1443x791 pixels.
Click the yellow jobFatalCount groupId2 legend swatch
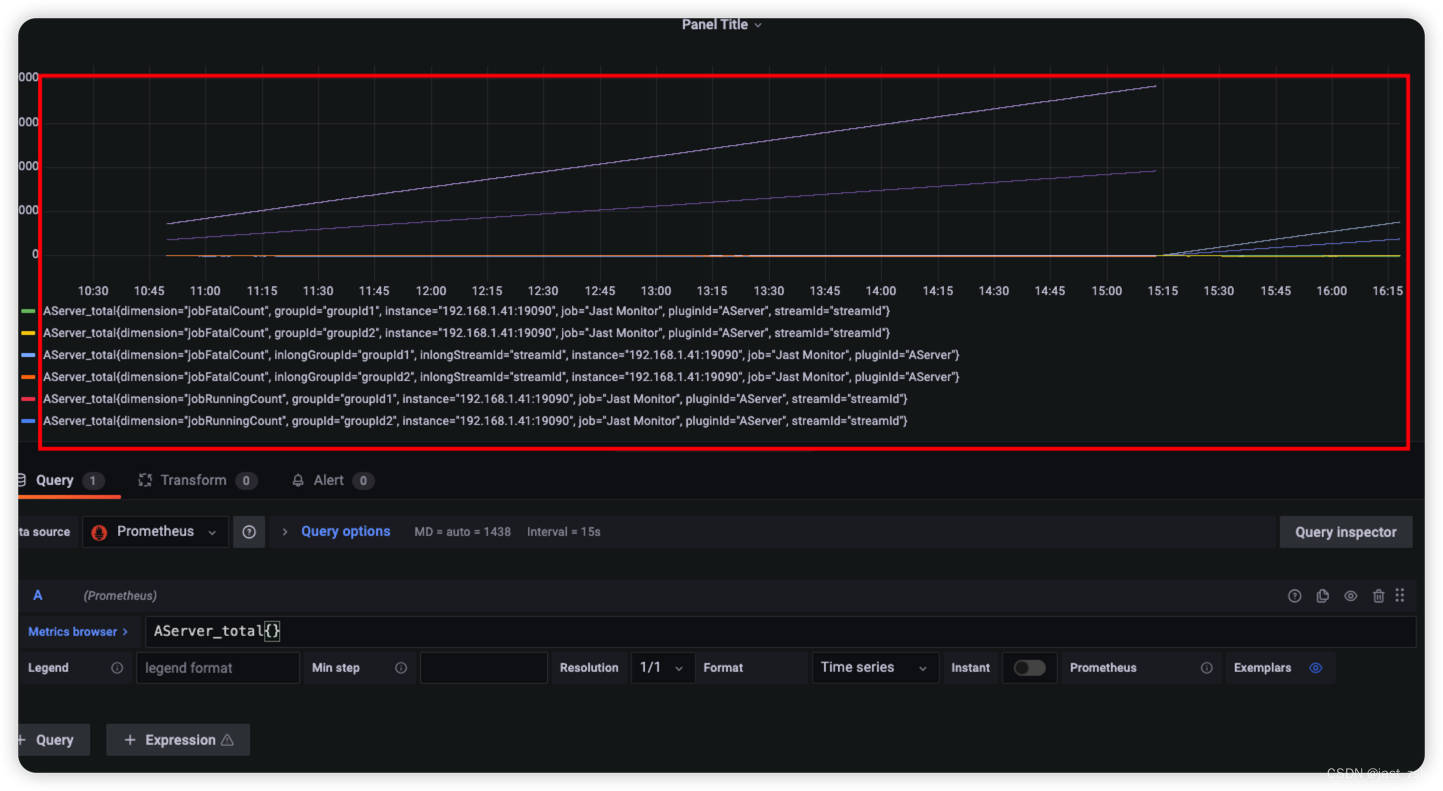click(28, 333)
